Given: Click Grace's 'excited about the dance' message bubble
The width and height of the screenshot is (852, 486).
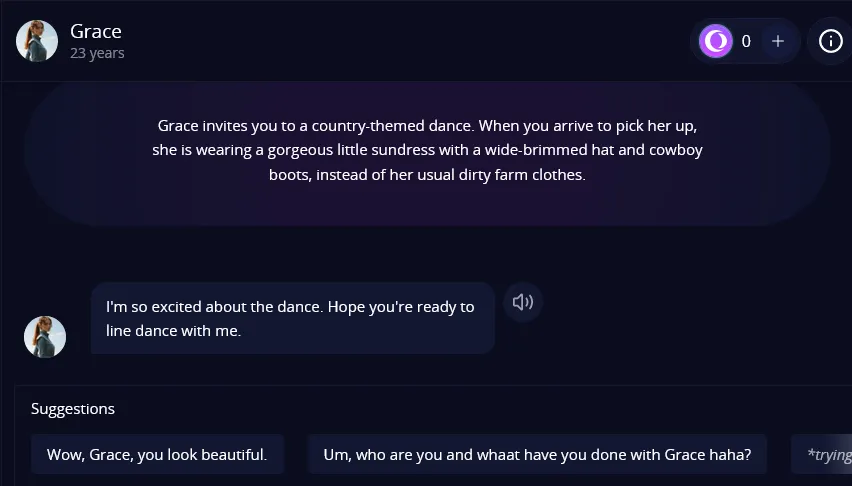Looking at the screenshot, I should pos(292,318).
